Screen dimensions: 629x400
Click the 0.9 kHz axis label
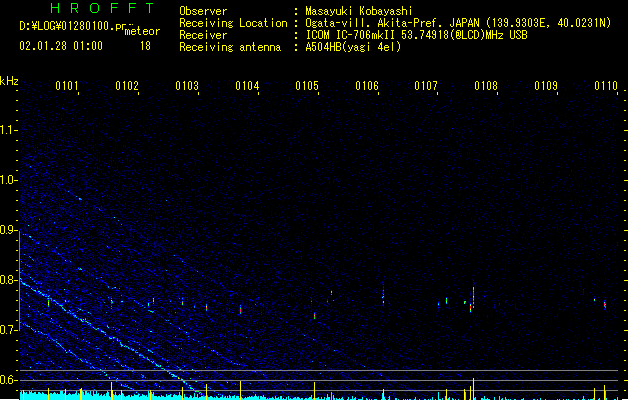[8, 229]
